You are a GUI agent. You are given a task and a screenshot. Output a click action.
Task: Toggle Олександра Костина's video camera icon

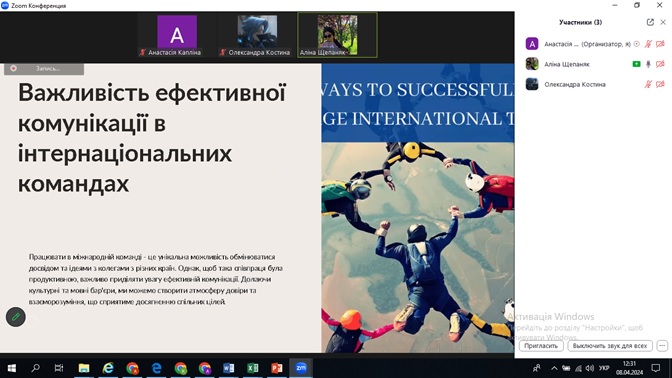coord(660,84)
